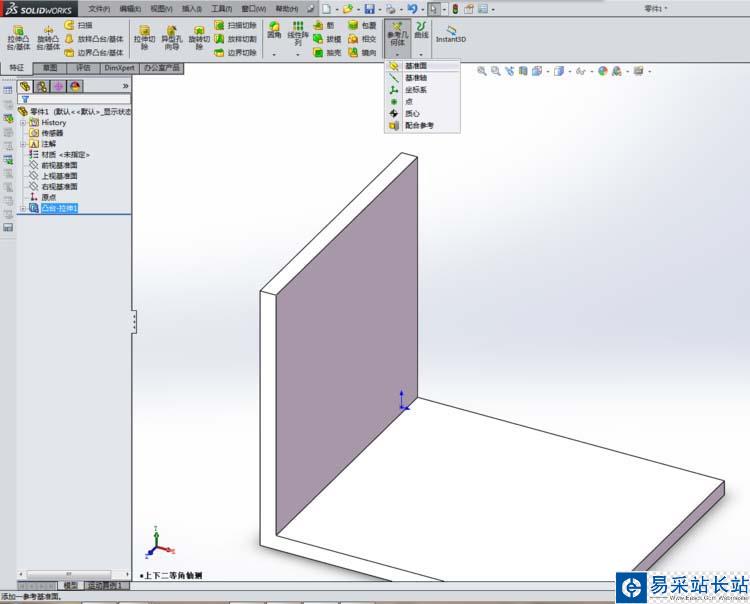Toggle Instant3D mode
This screenshot has height=604, width=750.
point(451,33)
